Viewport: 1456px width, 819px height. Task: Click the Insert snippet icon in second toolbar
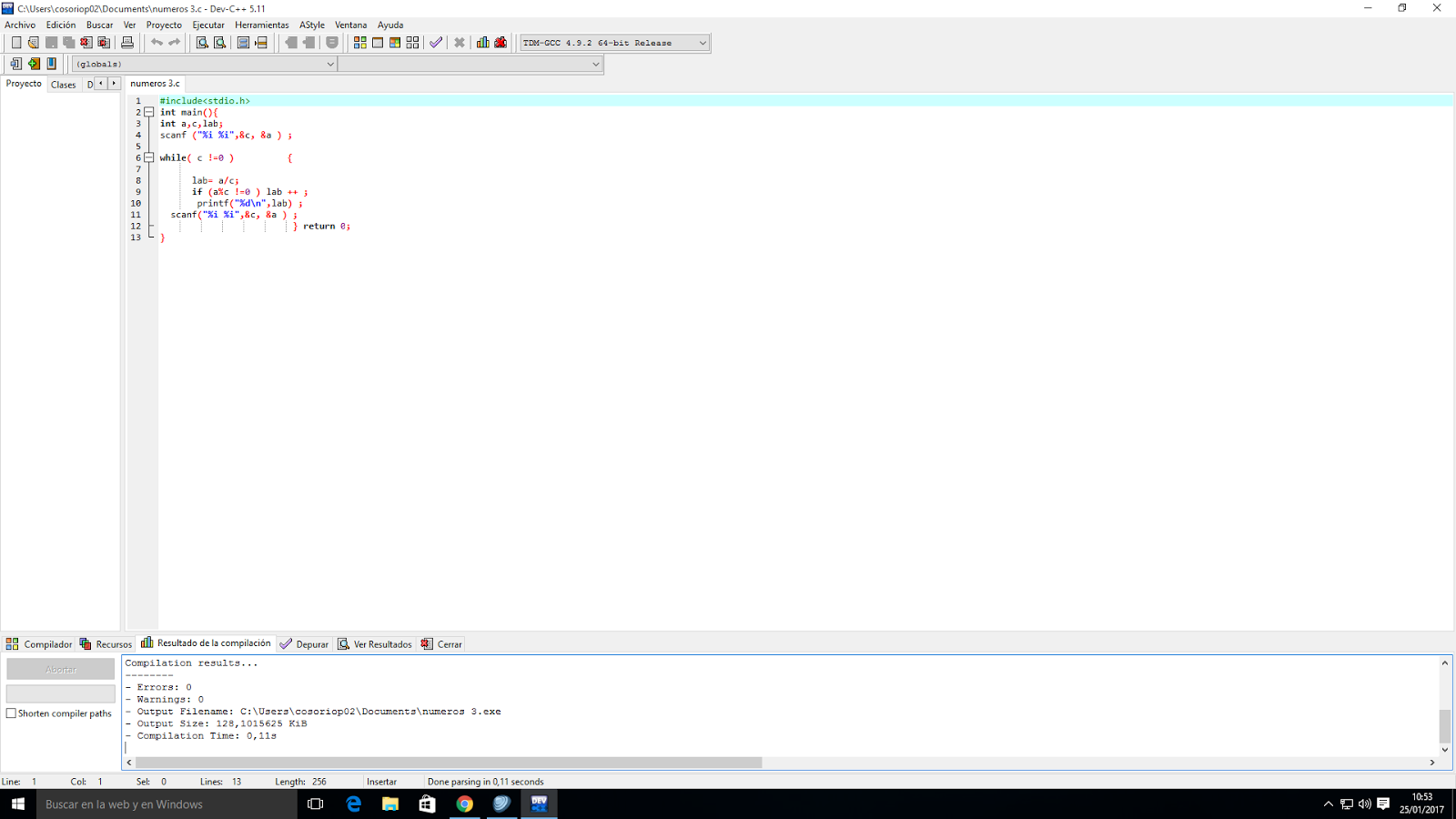point(15,64)
